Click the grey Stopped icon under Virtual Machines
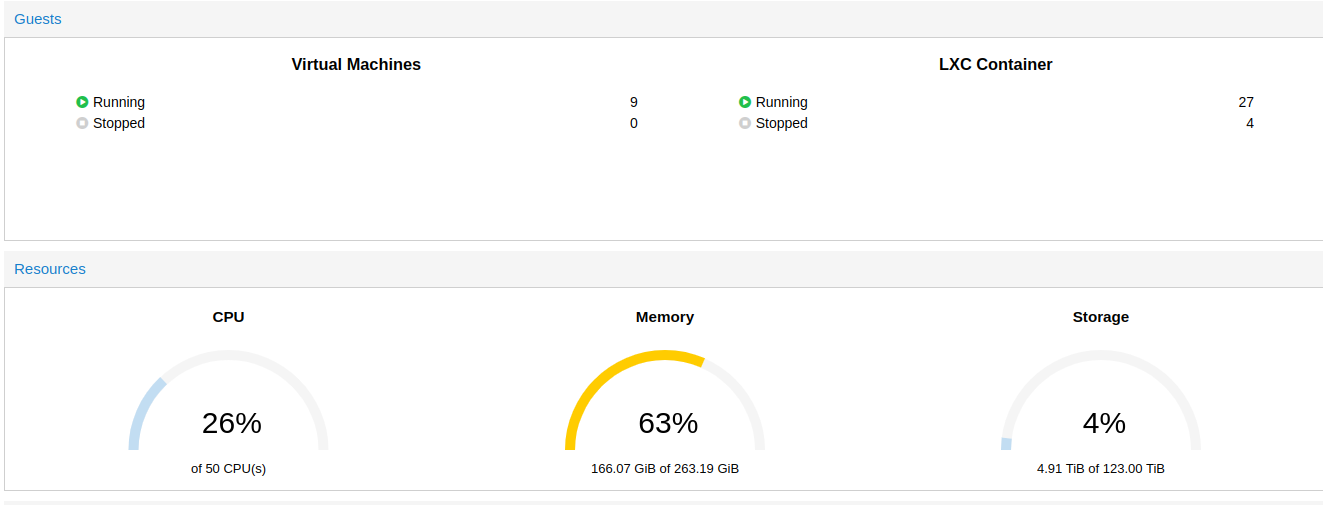Image resolution: width=1323 pixels, height=505 pixels. pyautogui.click(x=82, y=123)
